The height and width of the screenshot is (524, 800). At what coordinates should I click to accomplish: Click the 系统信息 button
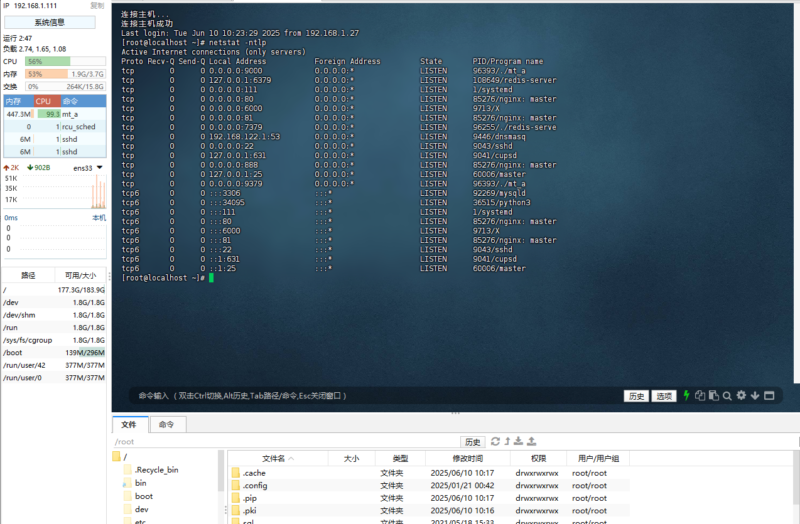[x=49, y=21]
